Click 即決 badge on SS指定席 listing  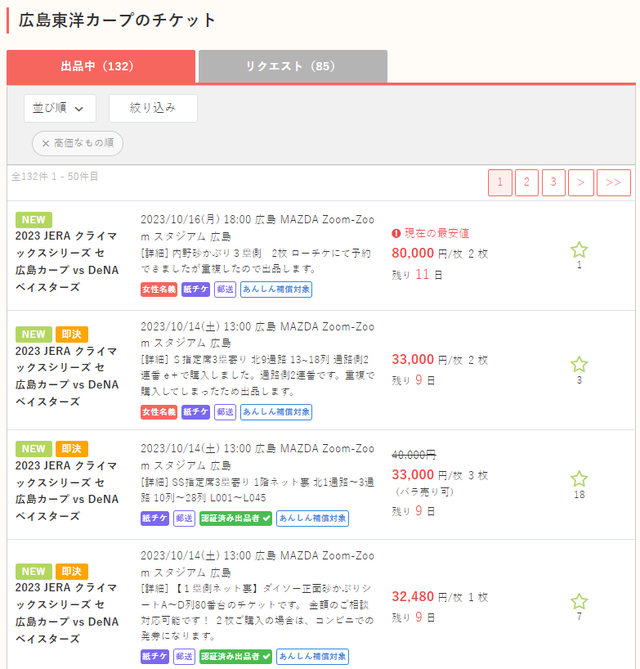tap(72, 449)
